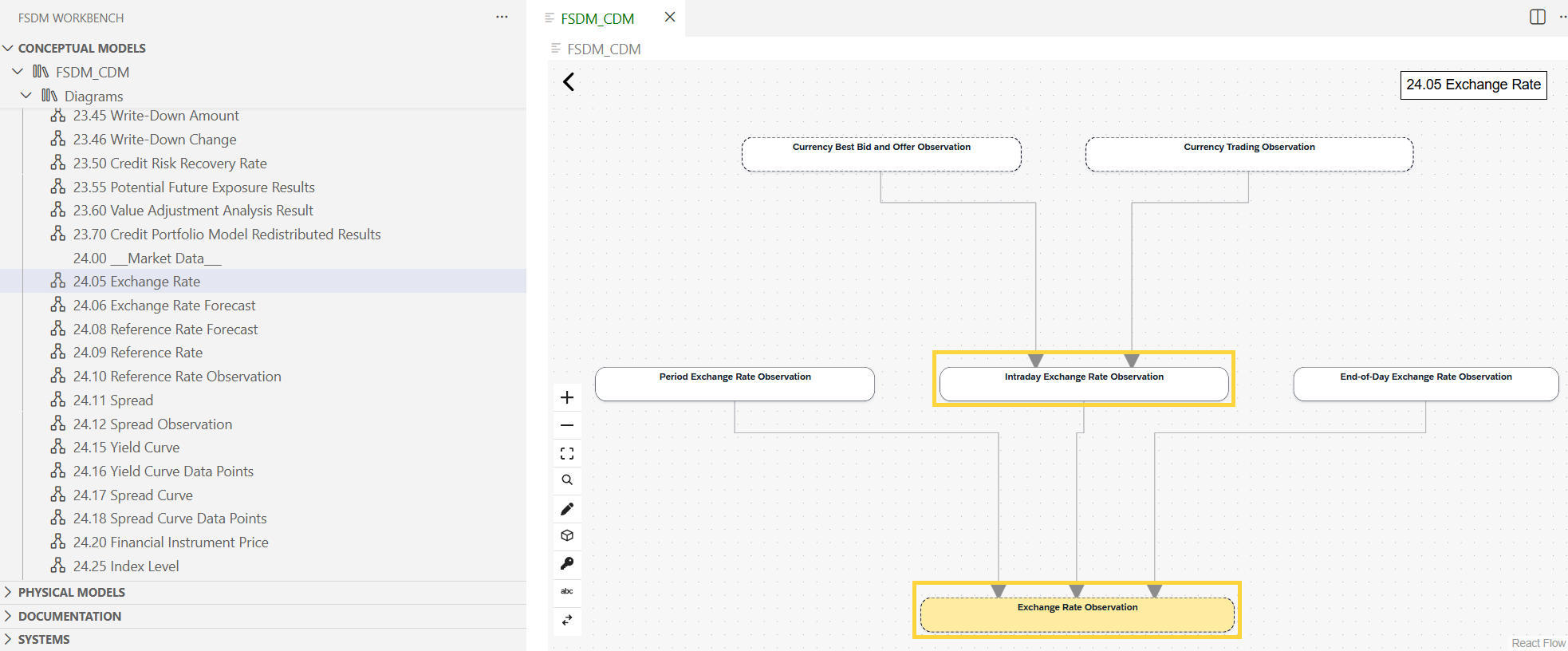The width and height of the screenshot is (1568, 651).
Task: Open FSDM Workbench more actions menu
Action: pos(502,17)
